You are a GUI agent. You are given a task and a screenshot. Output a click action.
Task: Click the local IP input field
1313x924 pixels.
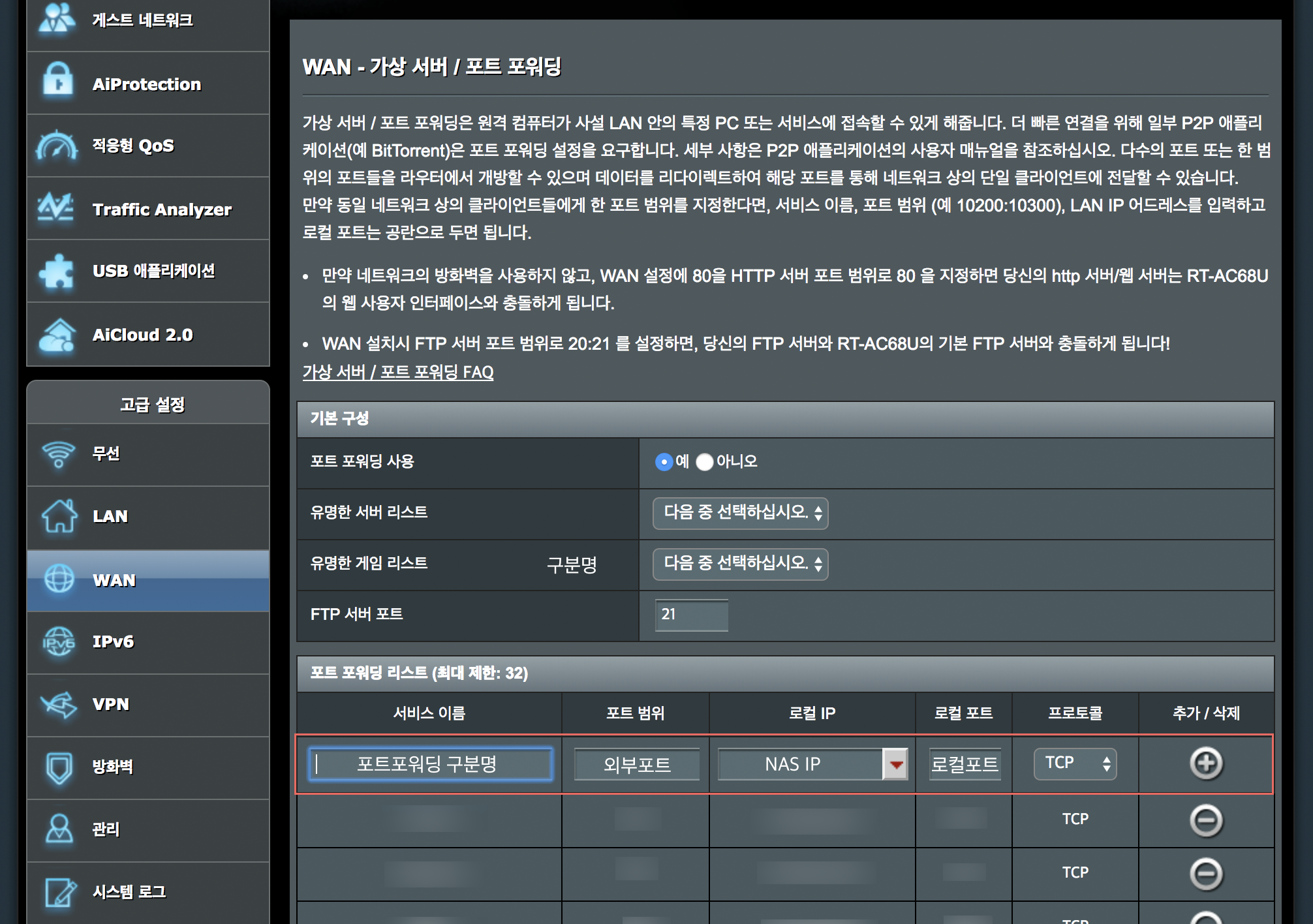point(800,764)
